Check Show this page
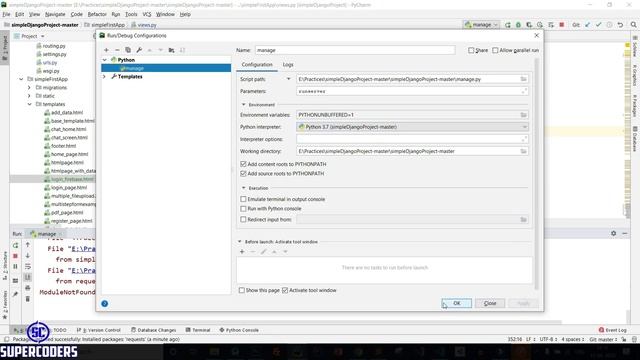This screenshot has height=360, width=640. pyautogui.click(x=242, y=290)
